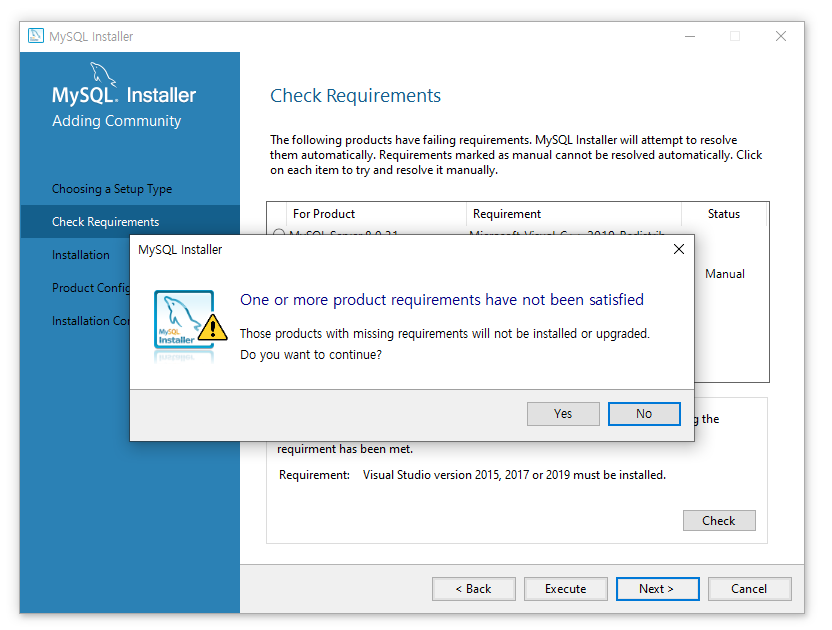Click the Manual status cell

click(x=724, y=274)
